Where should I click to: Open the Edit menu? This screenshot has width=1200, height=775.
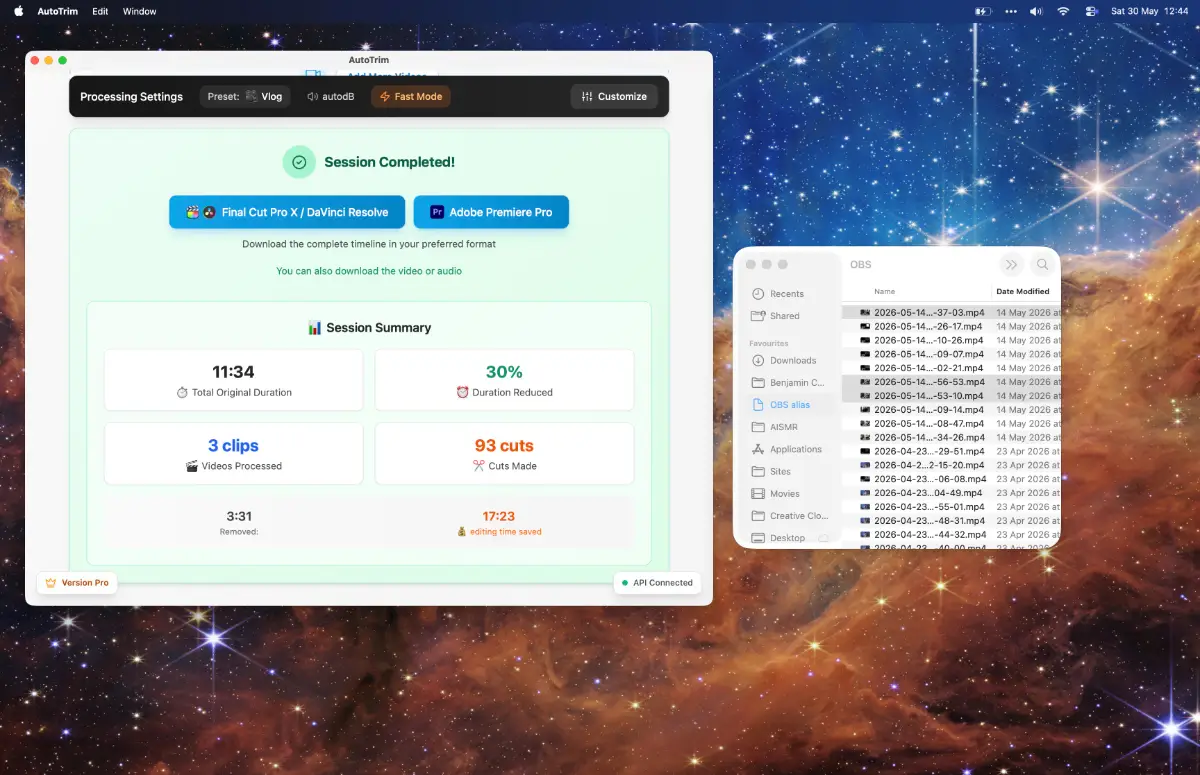pos(100,11)
